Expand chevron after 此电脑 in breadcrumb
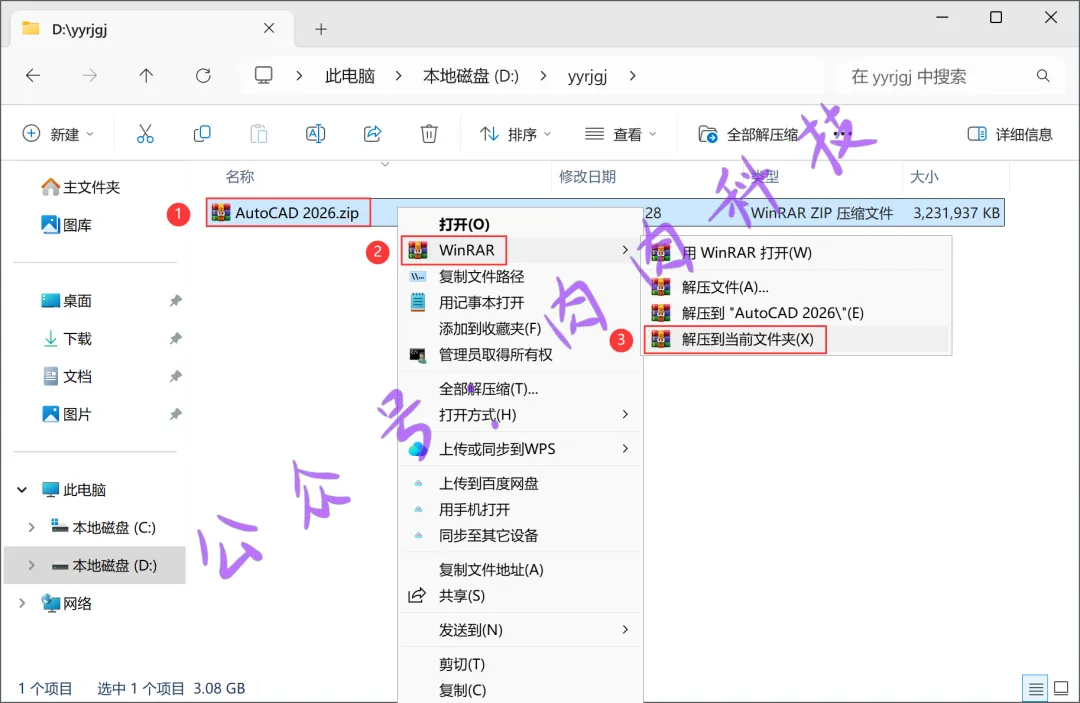This screenshot has height=703, width=1080. tap(398, 76)
